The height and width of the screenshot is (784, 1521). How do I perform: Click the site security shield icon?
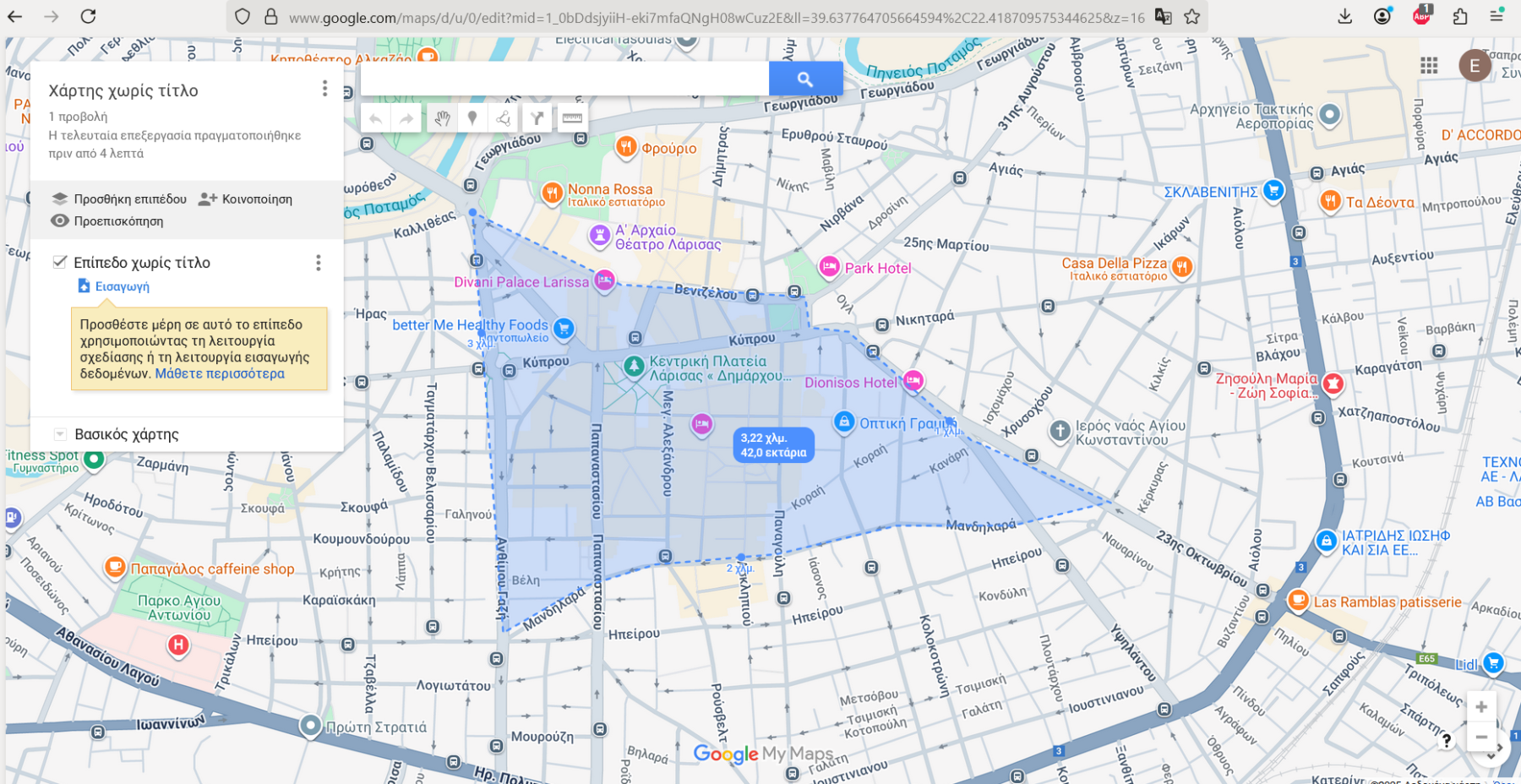pyautogui.click(x=243, y=16)
